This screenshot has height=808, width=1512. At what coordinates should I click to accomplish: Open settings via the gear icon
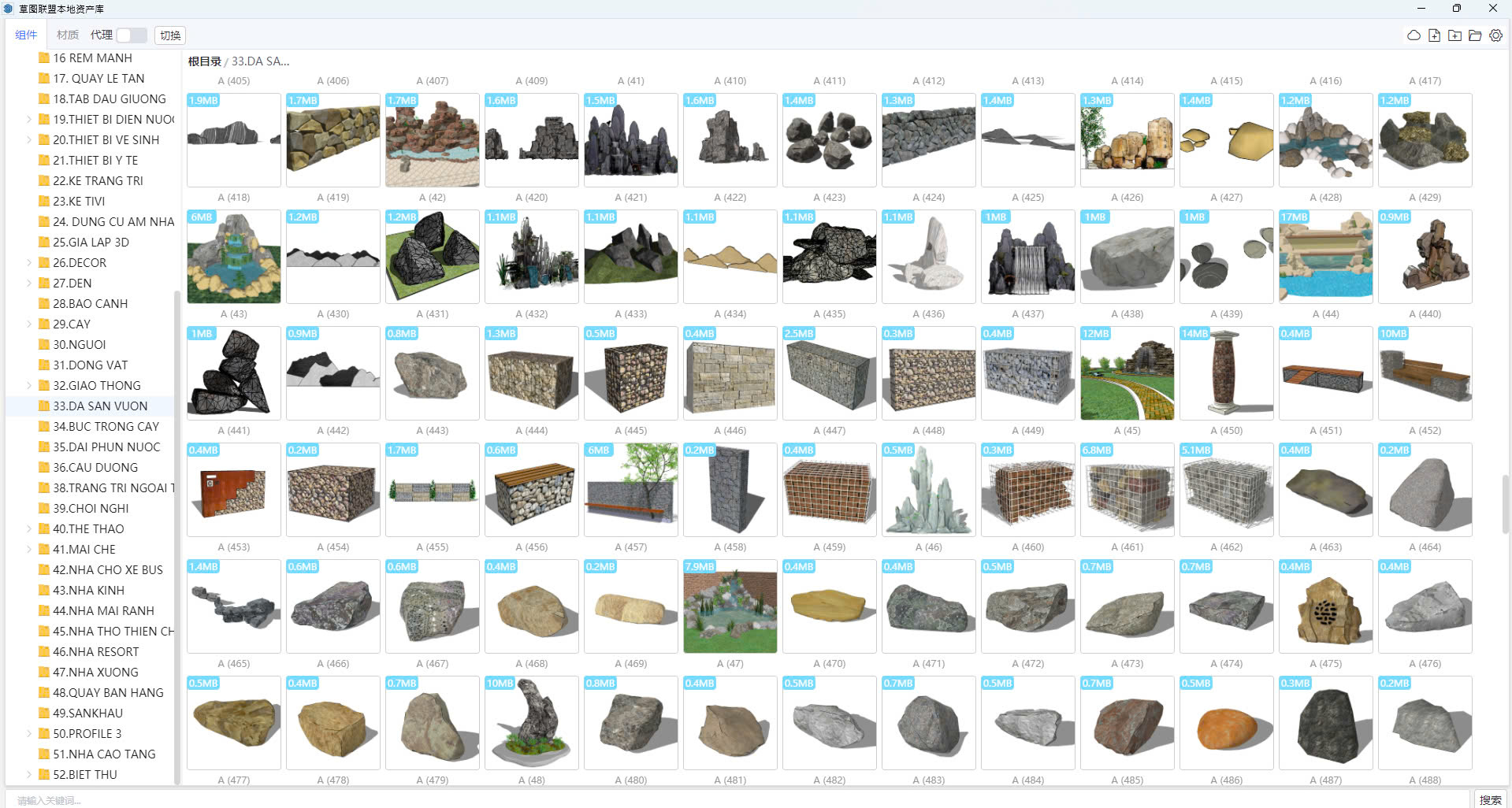[1495, 35]
